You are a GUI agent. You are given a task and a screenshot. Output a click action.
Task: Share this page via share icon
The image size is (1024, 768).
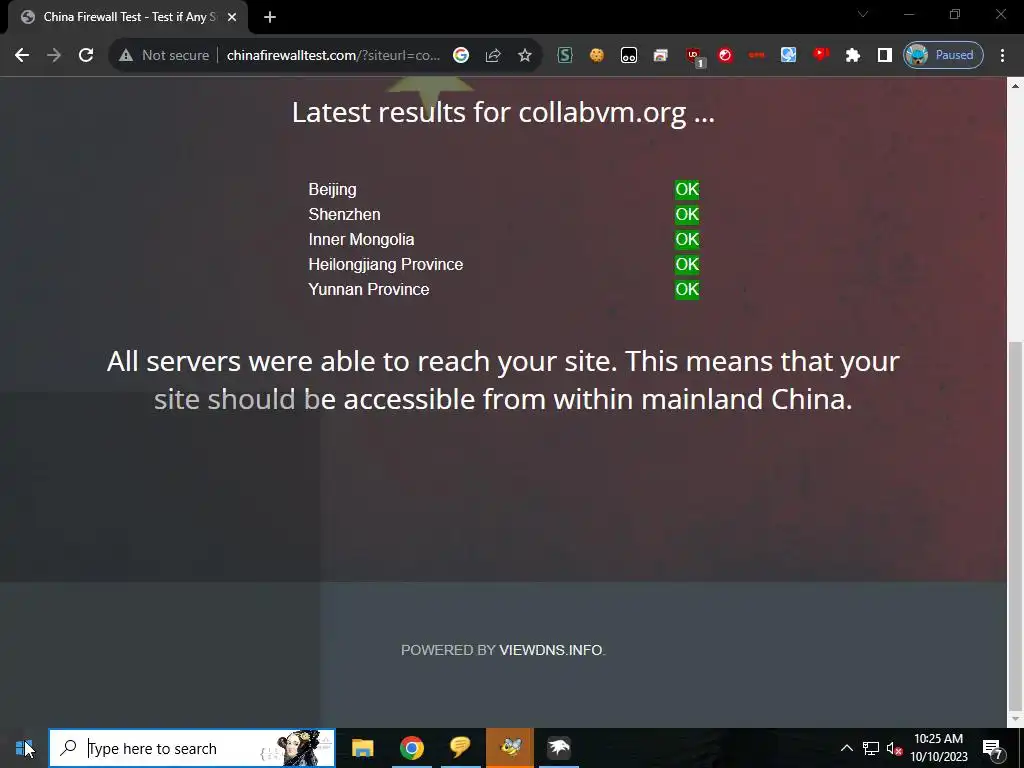(x=493, y=56)
